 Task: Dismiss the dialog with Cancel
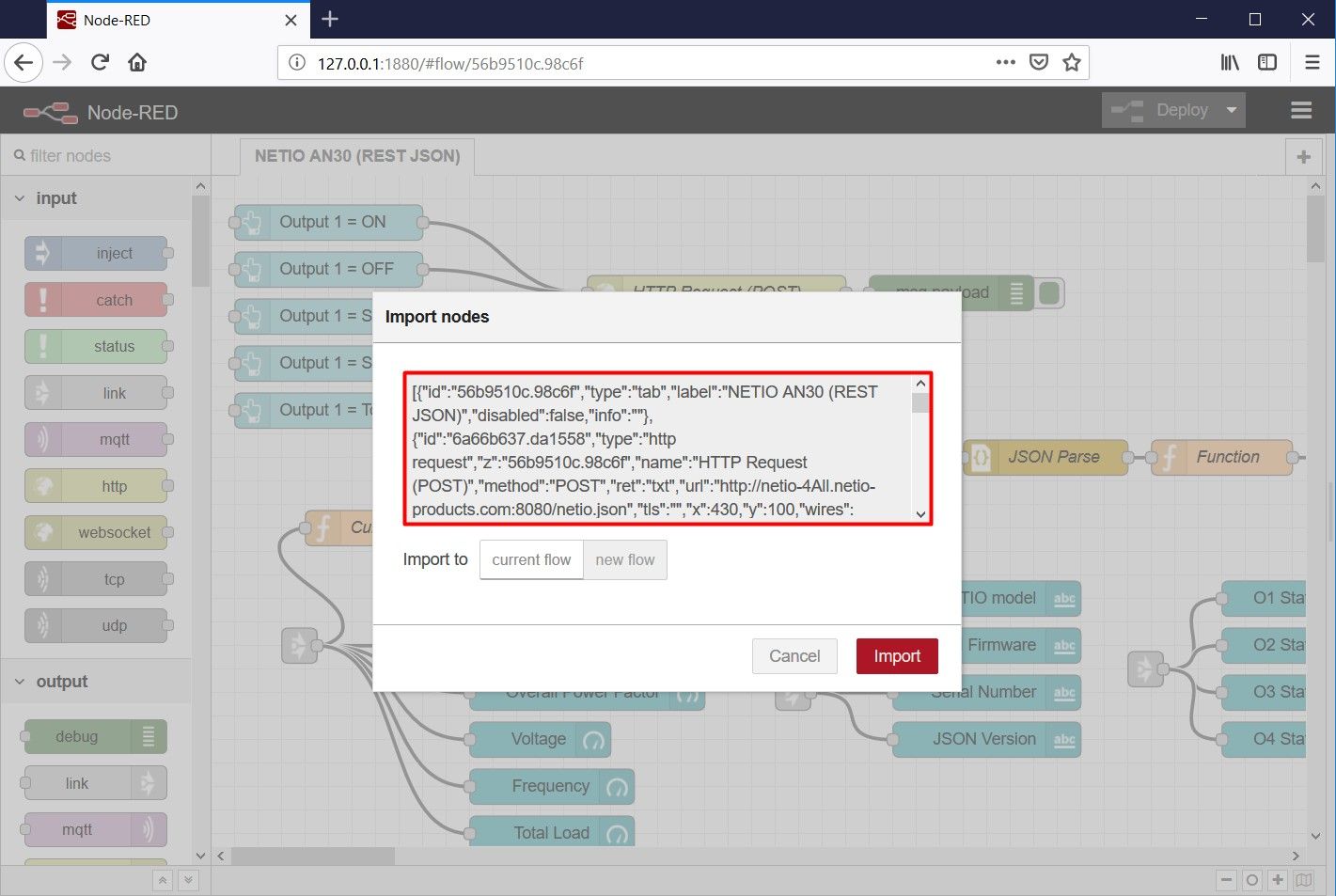pyautogui.click(x=794, y=655)
